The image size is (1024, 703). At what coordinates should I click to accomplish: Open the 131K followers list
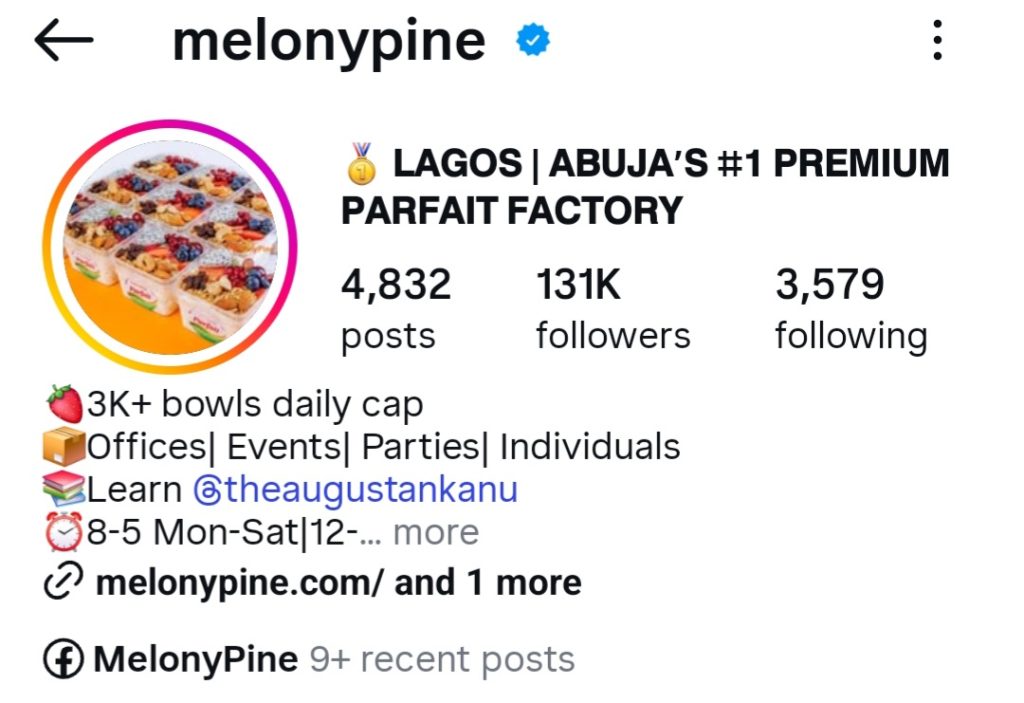612,308
